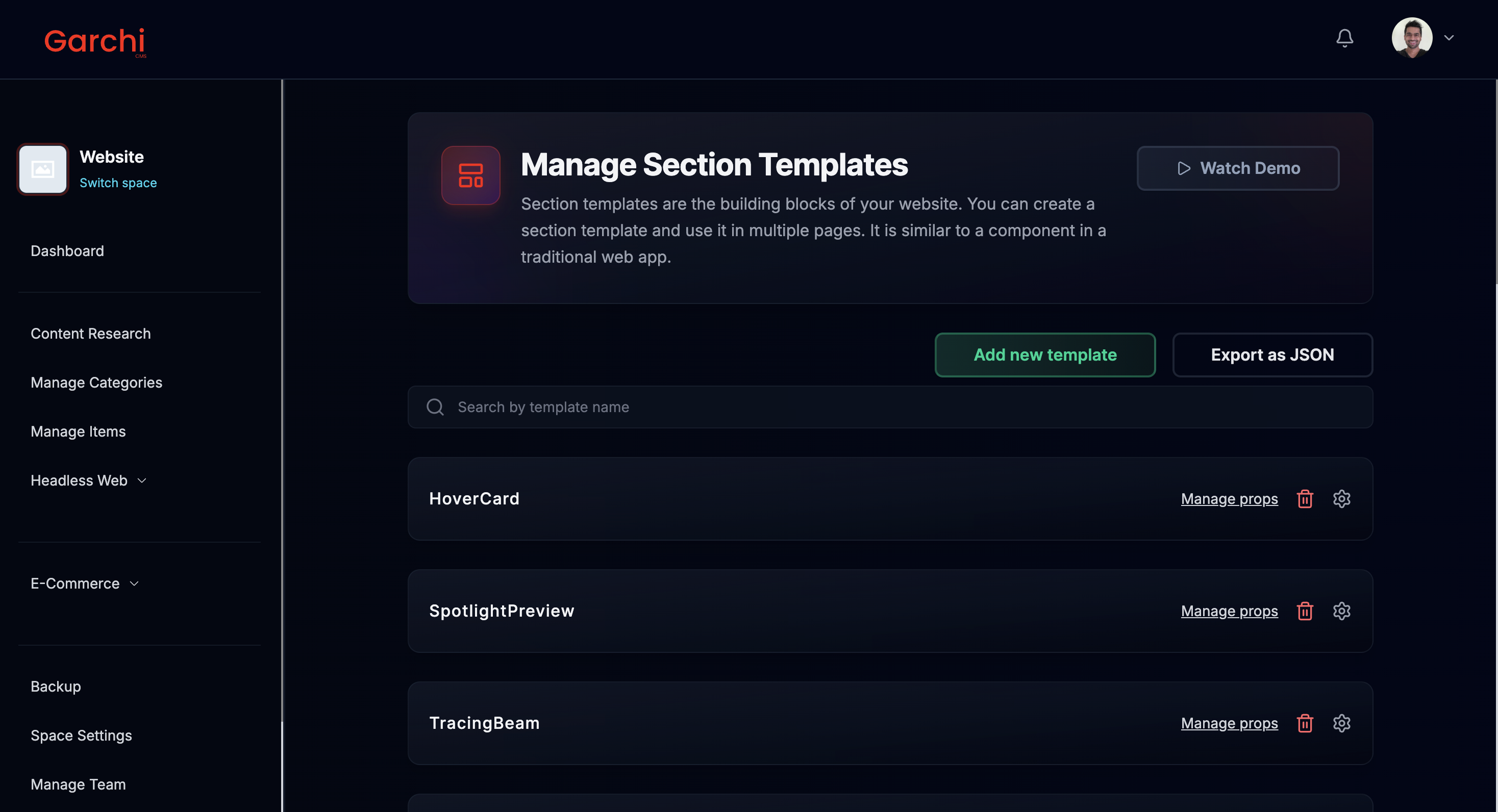This screenshot has width=1498, height=812.
Task: Open the notifications bell
Action: point(1344,38)
